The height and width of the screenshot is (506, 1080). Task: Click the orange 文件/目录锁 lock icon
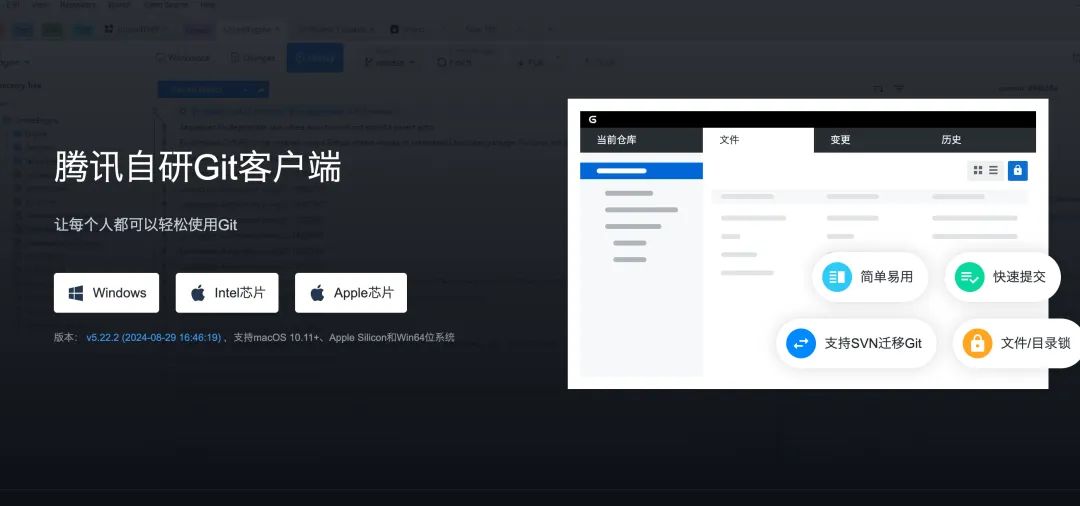[x=977, y=344]
